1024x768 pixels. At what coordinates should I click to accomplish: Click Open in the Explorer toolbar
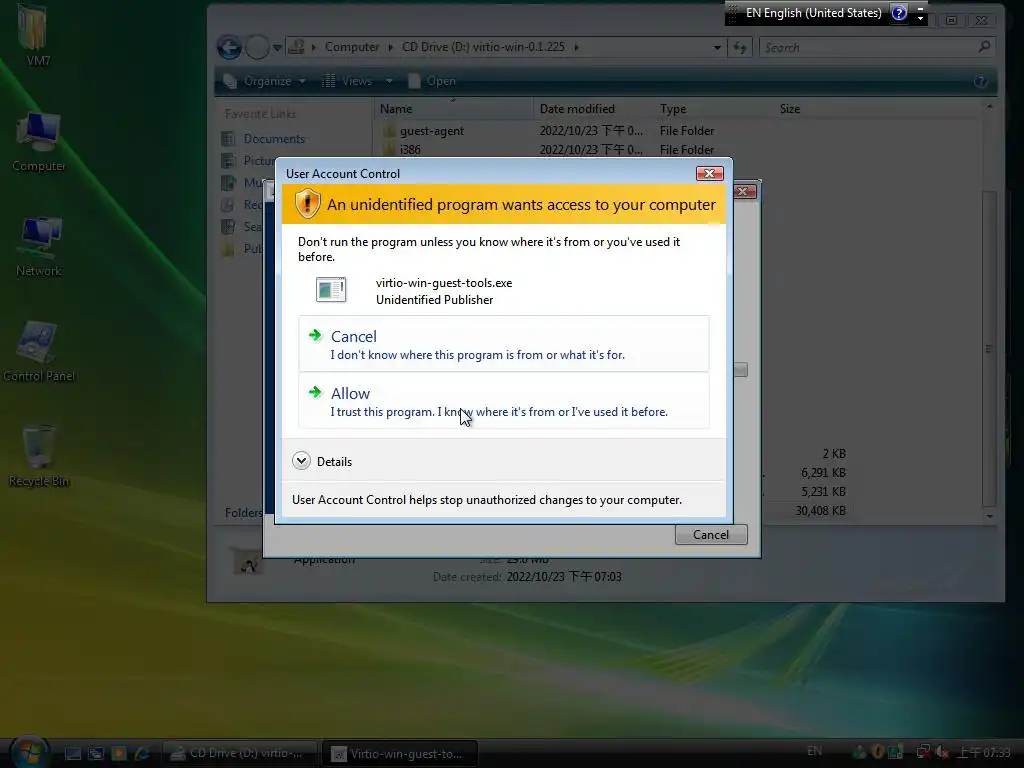pyautogui.click(x=432, y=81)
